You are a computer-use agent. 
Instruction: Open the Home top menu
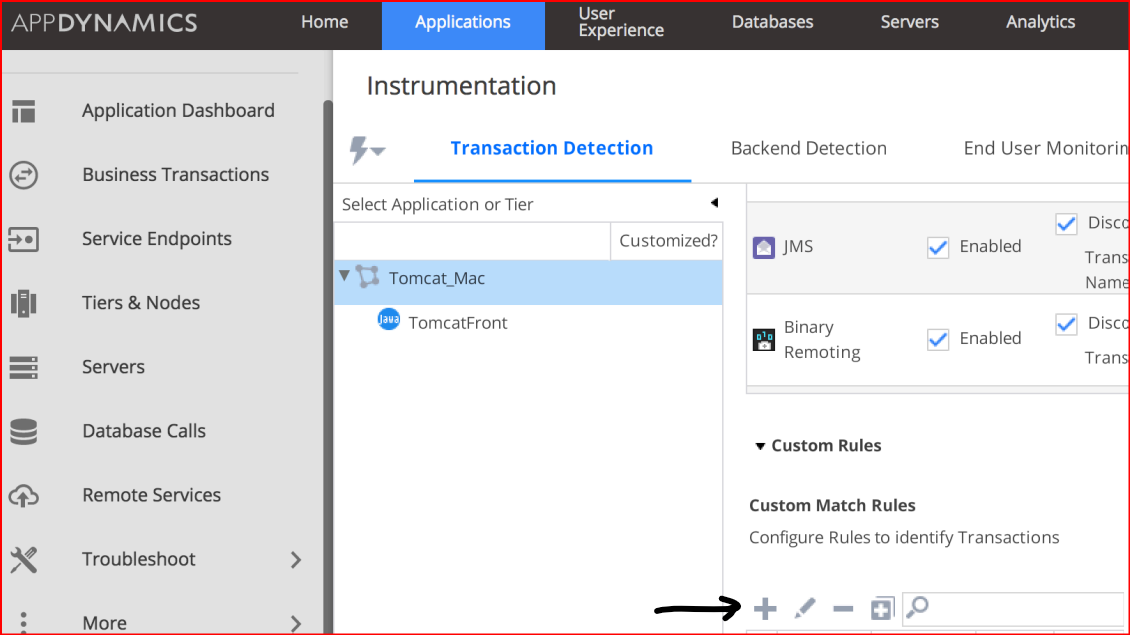(x=324, y=22)
